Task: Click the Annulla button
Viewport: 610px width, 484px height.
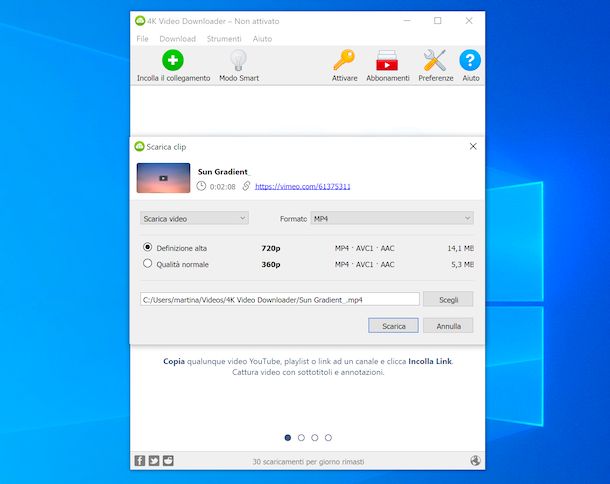Action: [x=448, y=326]
